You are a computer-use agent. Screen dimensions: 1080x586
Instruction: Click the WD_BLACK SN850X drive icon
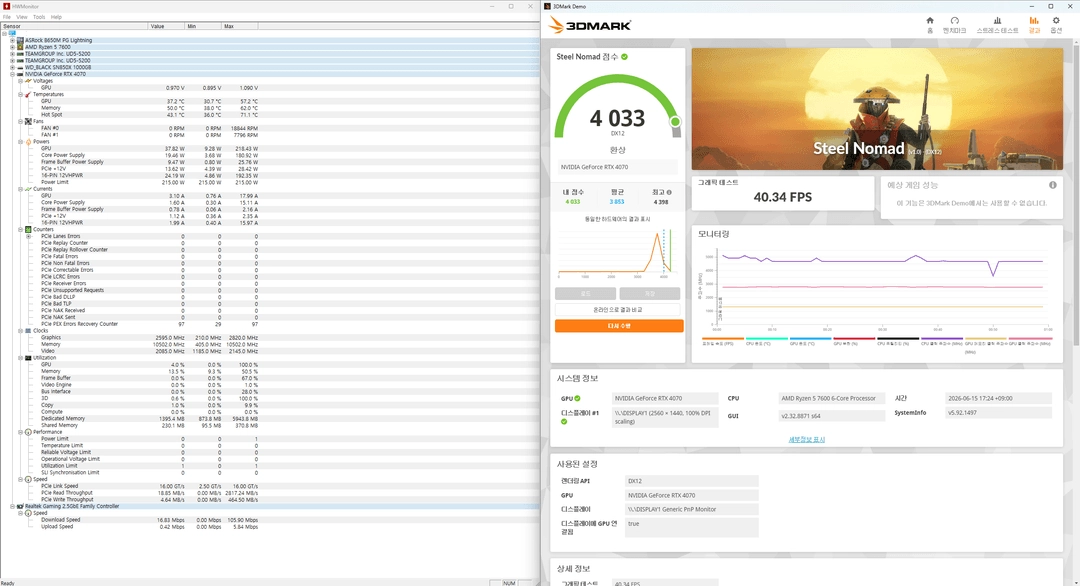click(20, 67)
